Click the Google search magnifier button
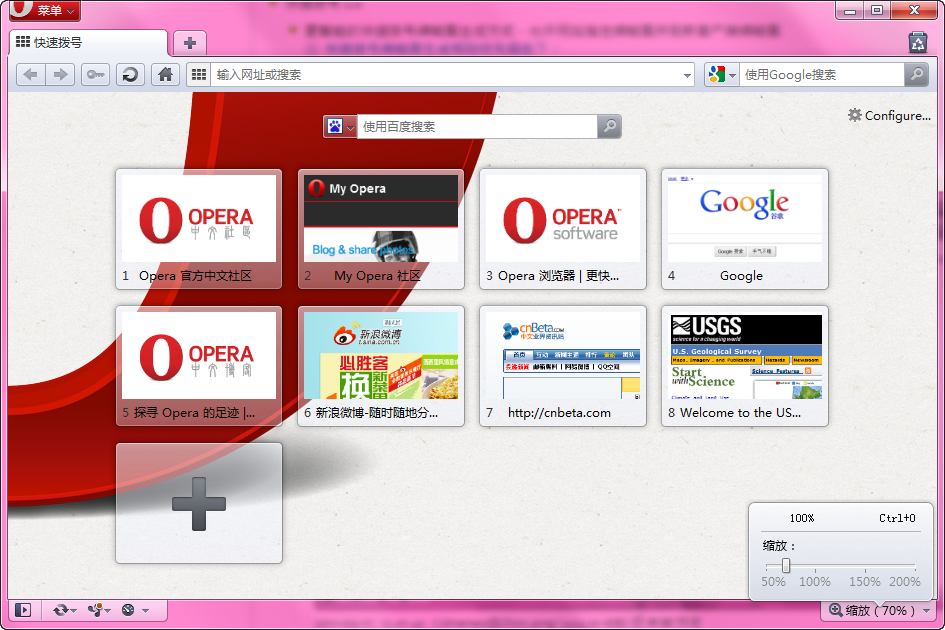 916,75
